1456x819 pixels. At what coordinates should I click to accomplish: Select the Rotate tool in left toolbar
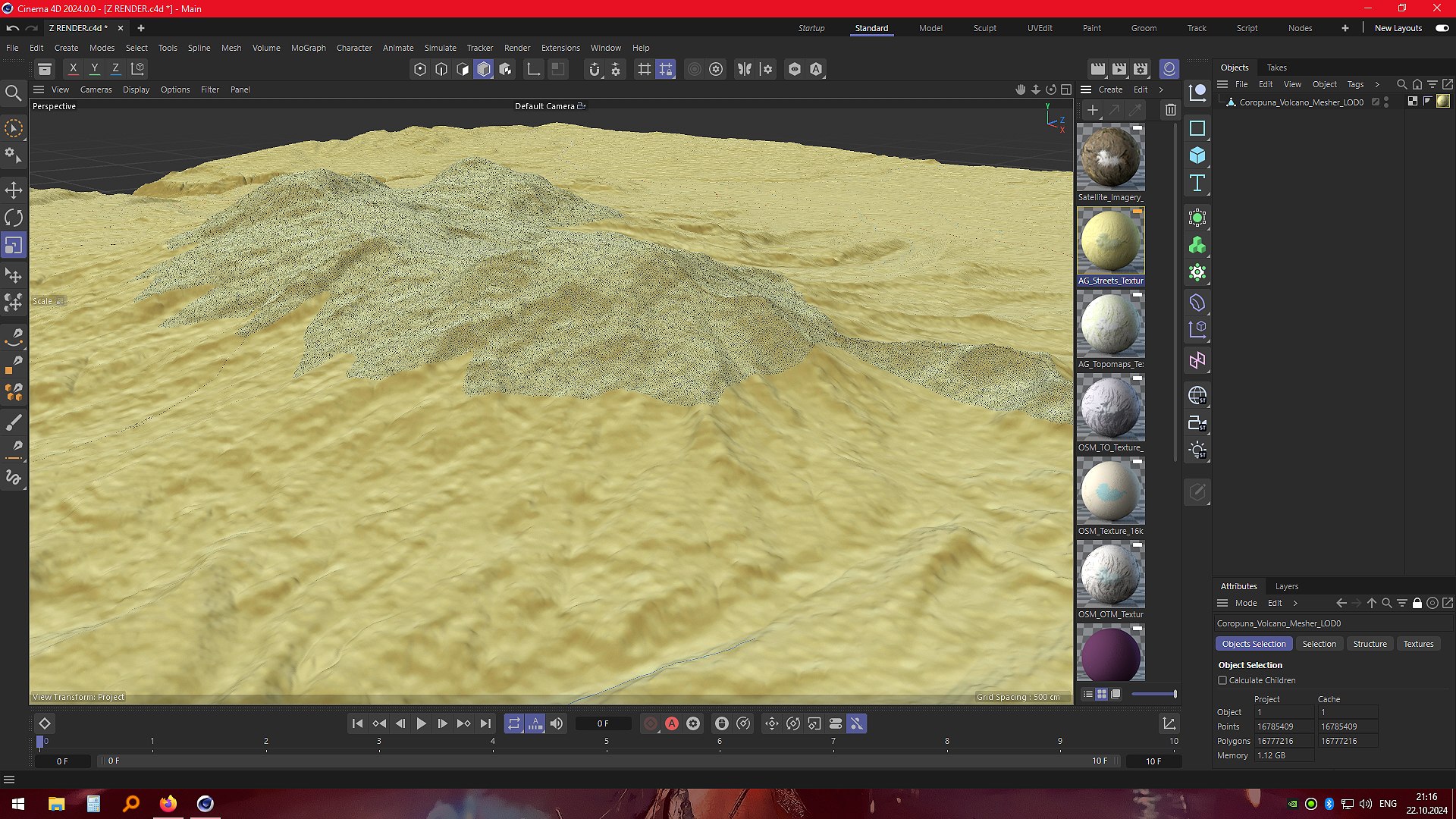14,218
